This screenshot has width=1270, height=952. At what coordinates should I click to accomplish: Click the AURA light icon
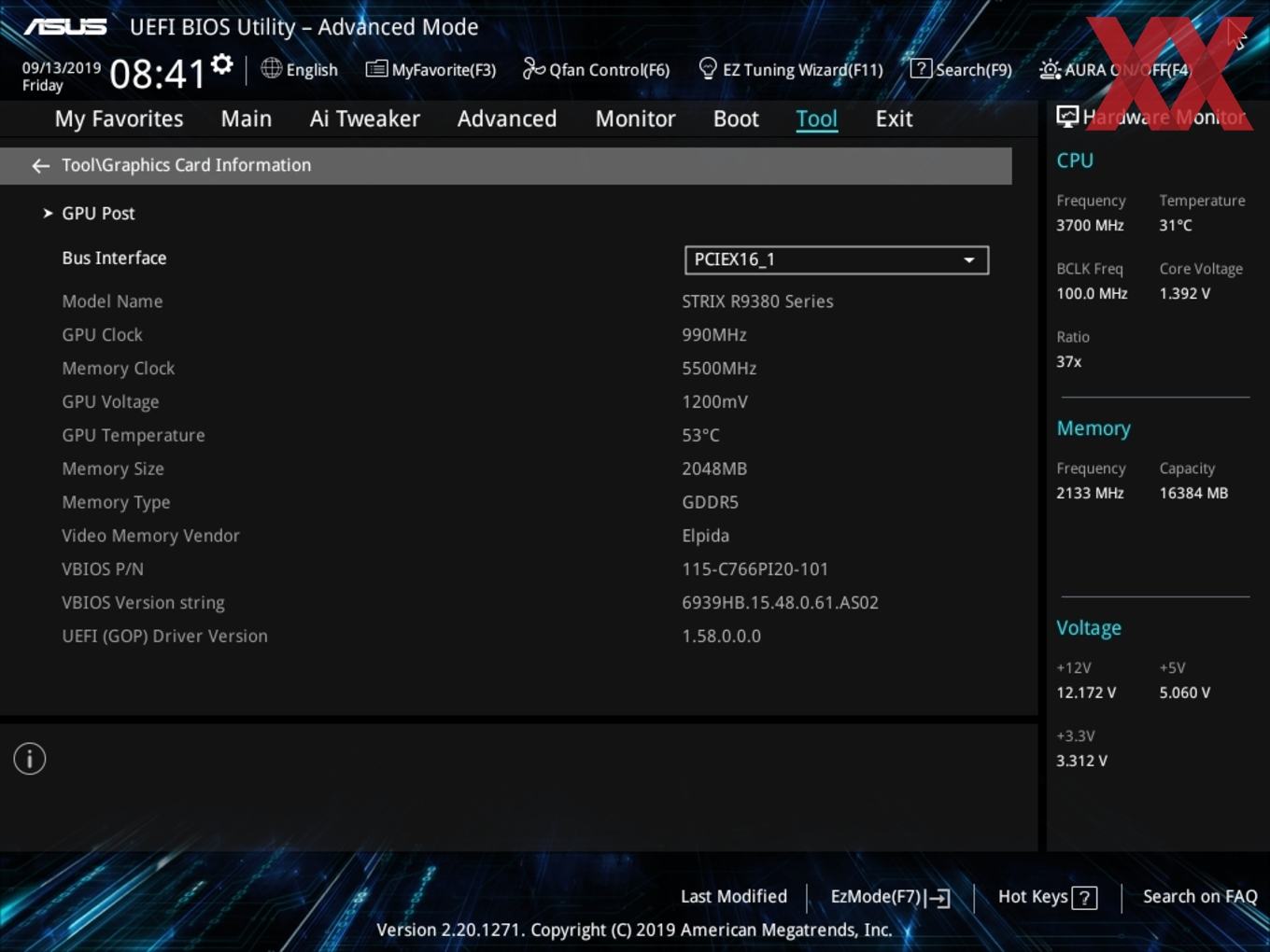pos(1050,69)
